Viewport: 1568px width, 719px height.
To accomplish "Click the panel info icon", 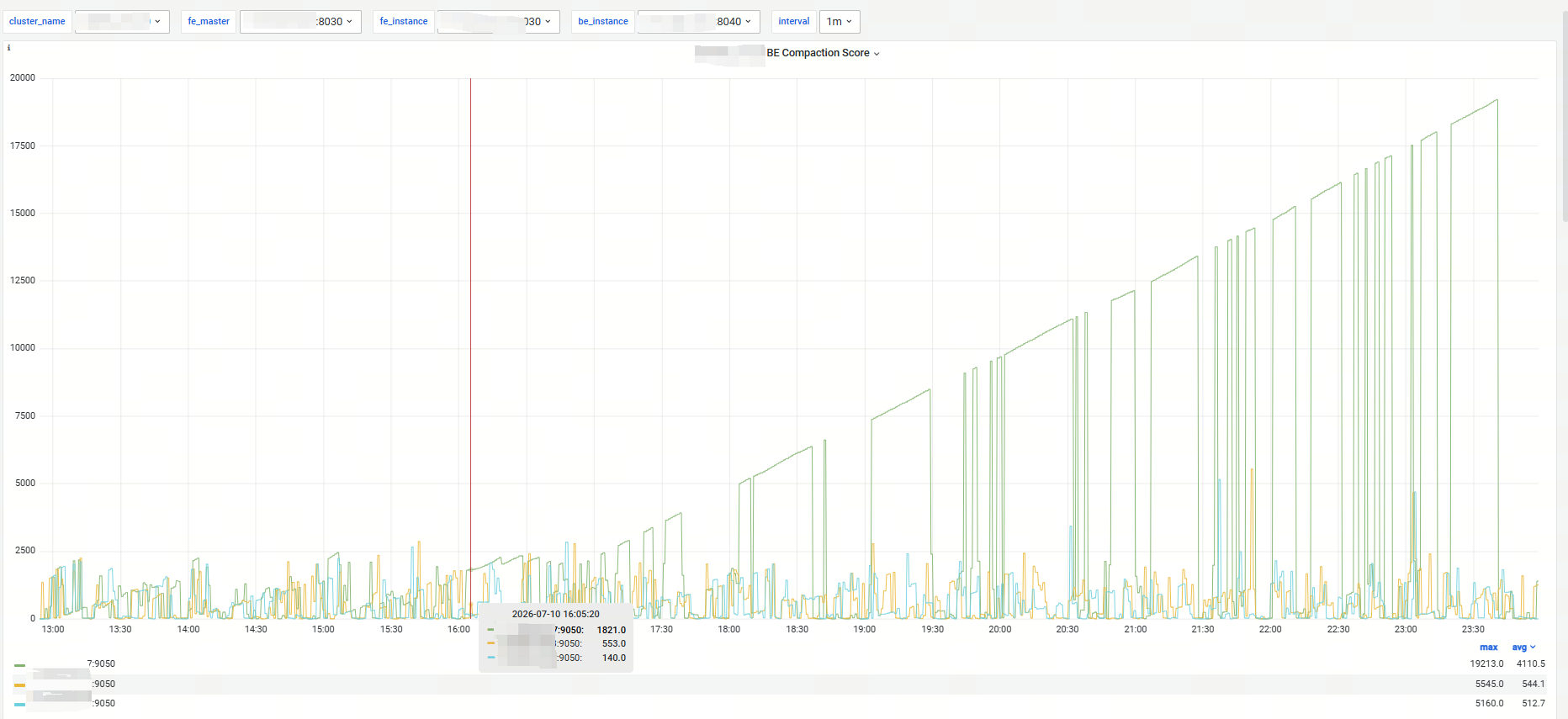I will [8, 48].
